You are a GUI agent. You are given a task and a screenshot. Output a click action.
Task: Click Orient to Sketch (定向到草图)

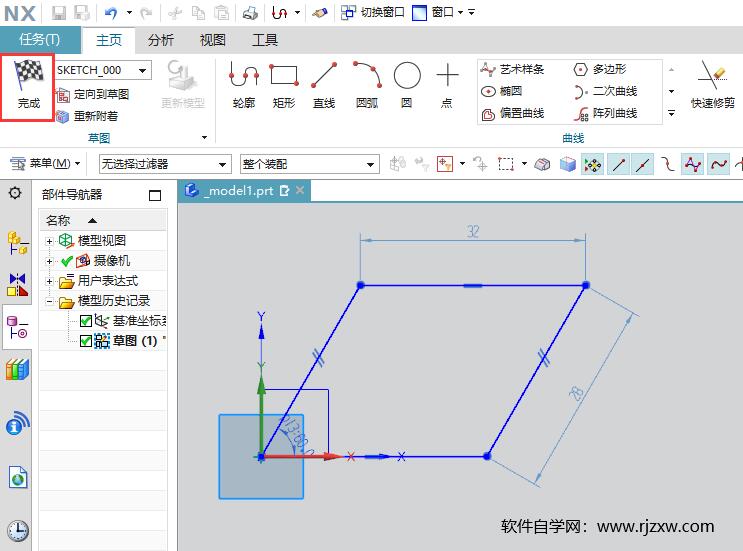[93, 94]
